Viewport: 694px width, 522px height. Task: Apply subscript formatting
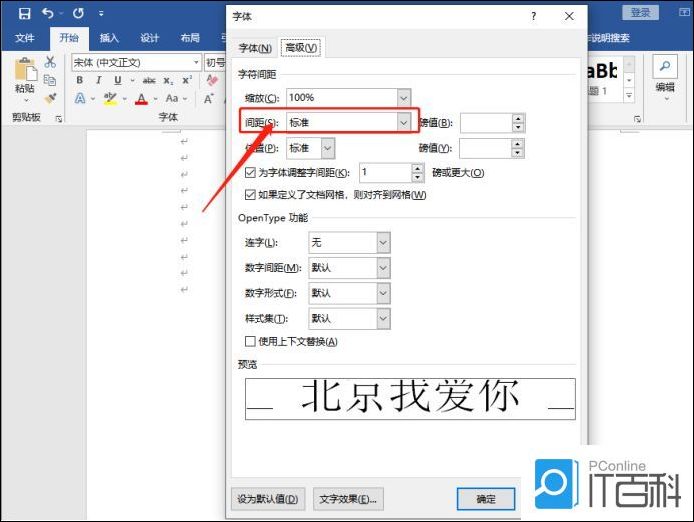168,81
